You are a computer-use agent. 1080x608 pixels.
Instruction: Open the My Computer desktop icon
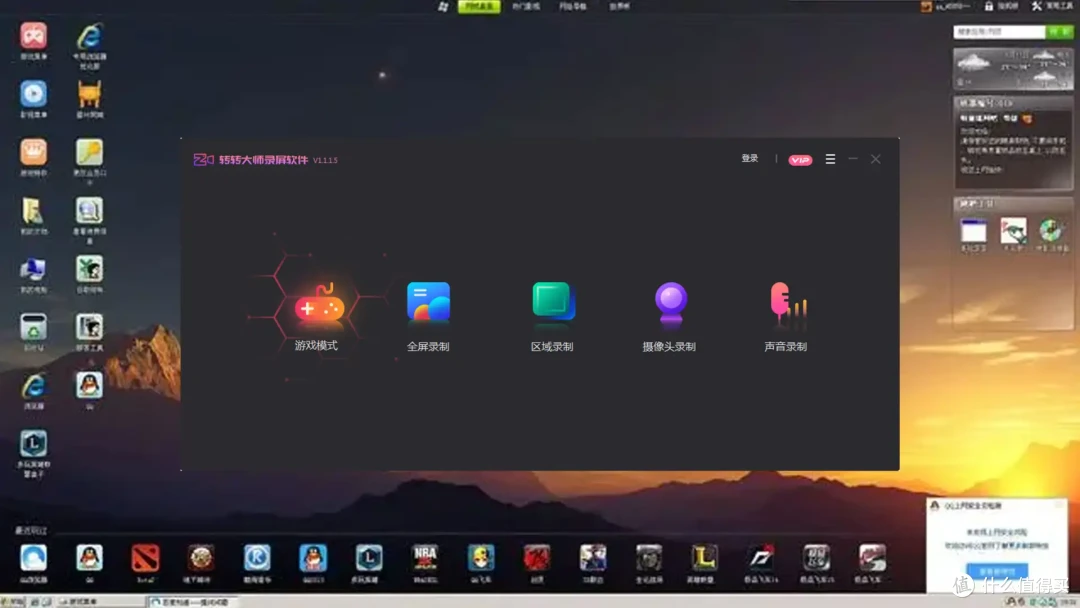[x=33, y=270]
